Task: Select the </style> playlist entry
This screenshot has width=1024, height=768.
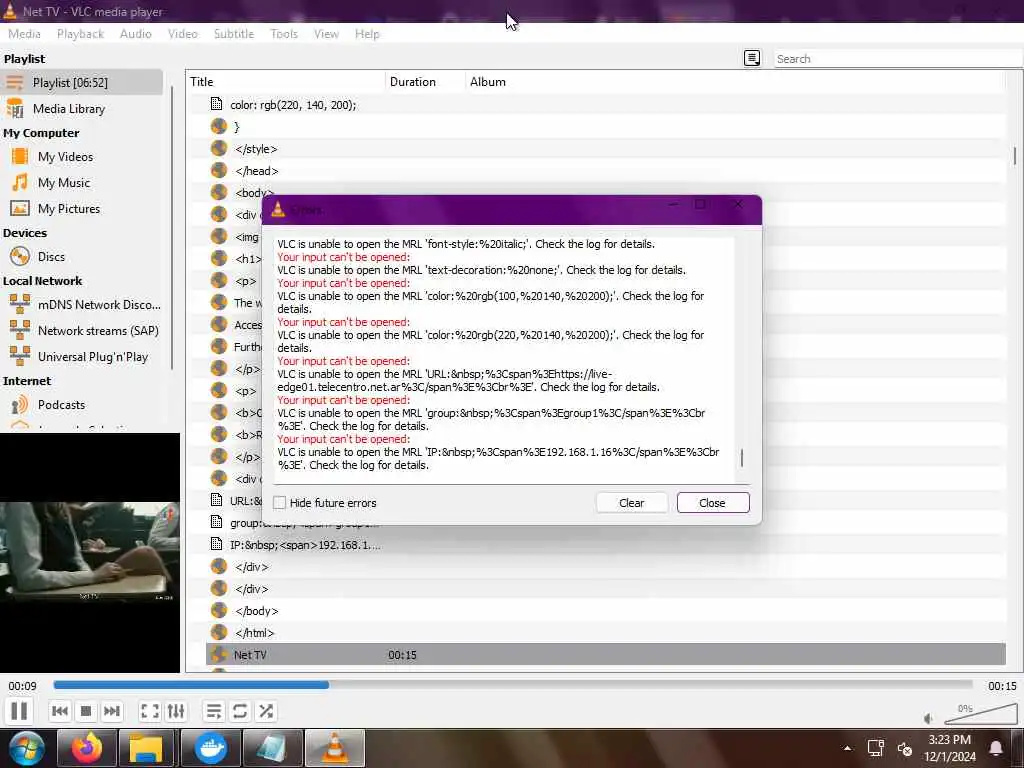Action: point(256,149)
